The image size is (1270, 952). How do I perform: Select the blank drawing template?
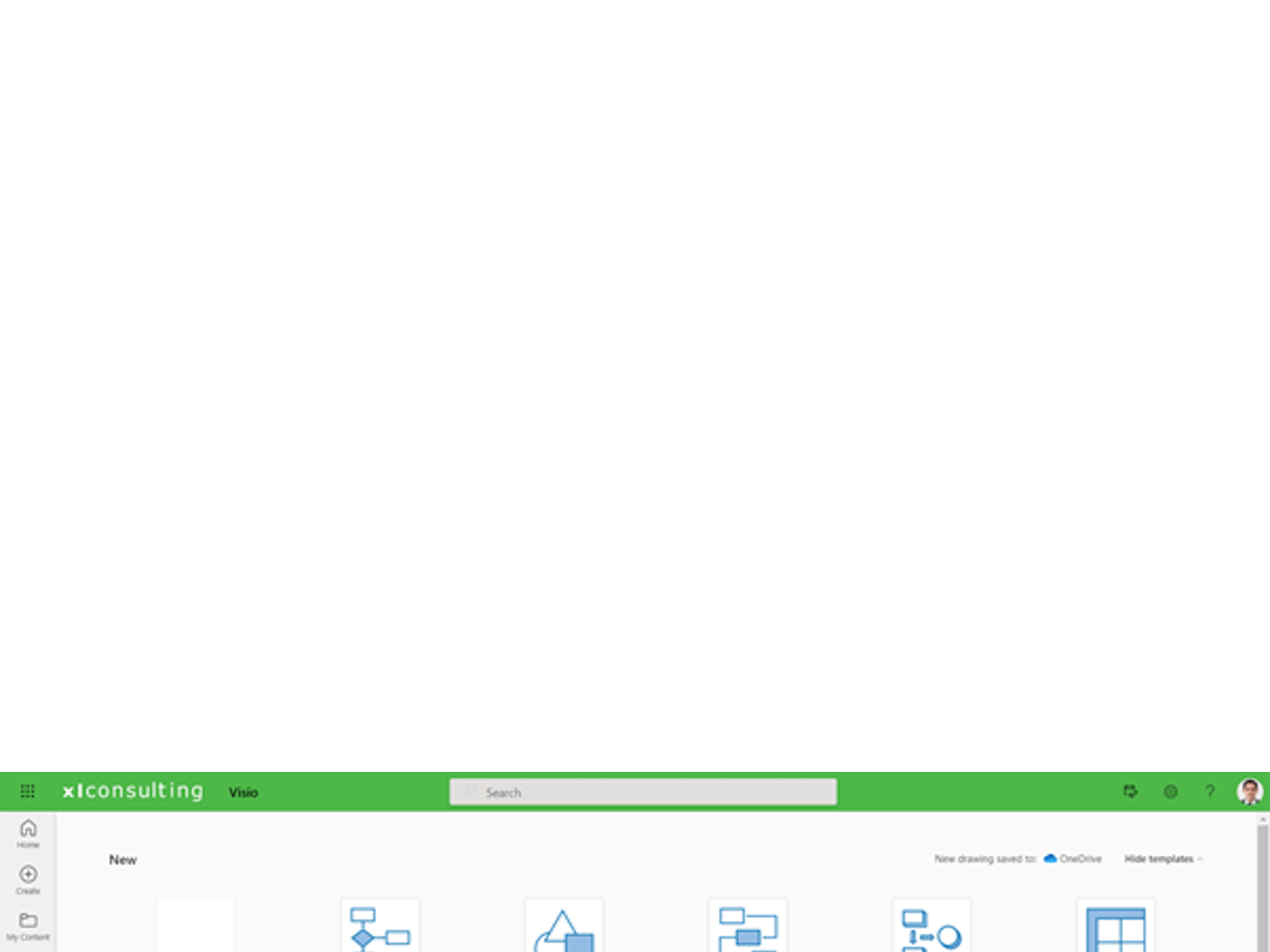coord(196,926)
